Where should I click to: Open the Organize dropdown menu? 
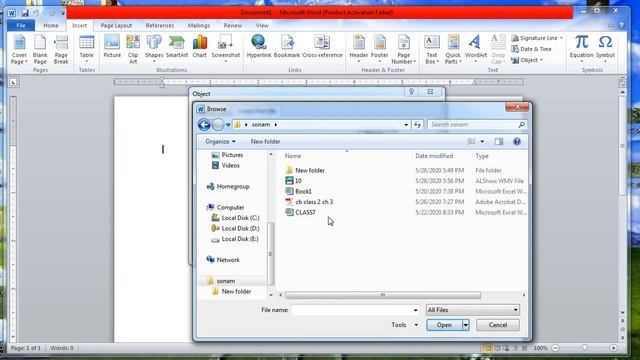(x=220, y=142)
